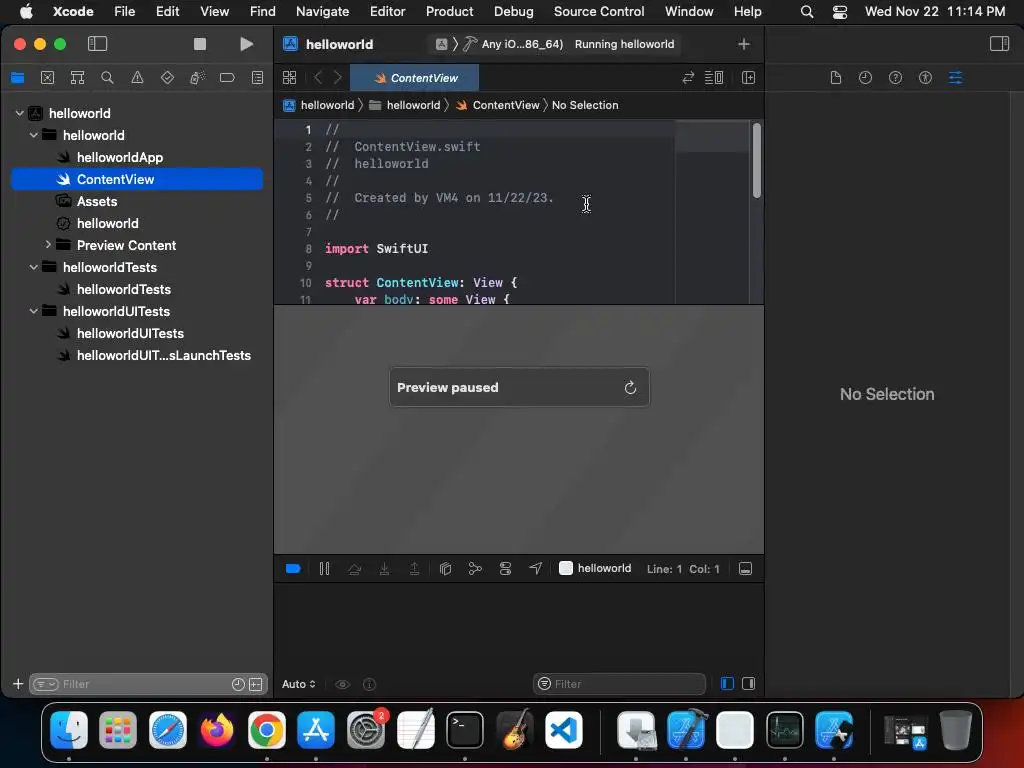Toggle breakpoints activation in debug bar
Image resolution: width=1024 pixels, height=768 pixels.
(x=293, y=569)
